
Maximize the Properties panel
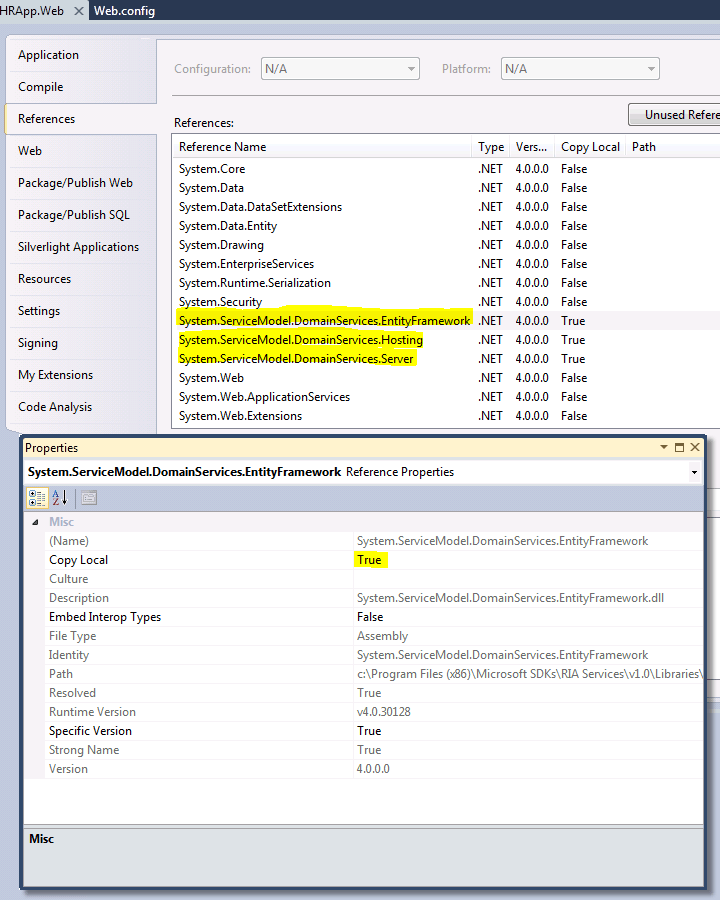click(x=680, y=448)
